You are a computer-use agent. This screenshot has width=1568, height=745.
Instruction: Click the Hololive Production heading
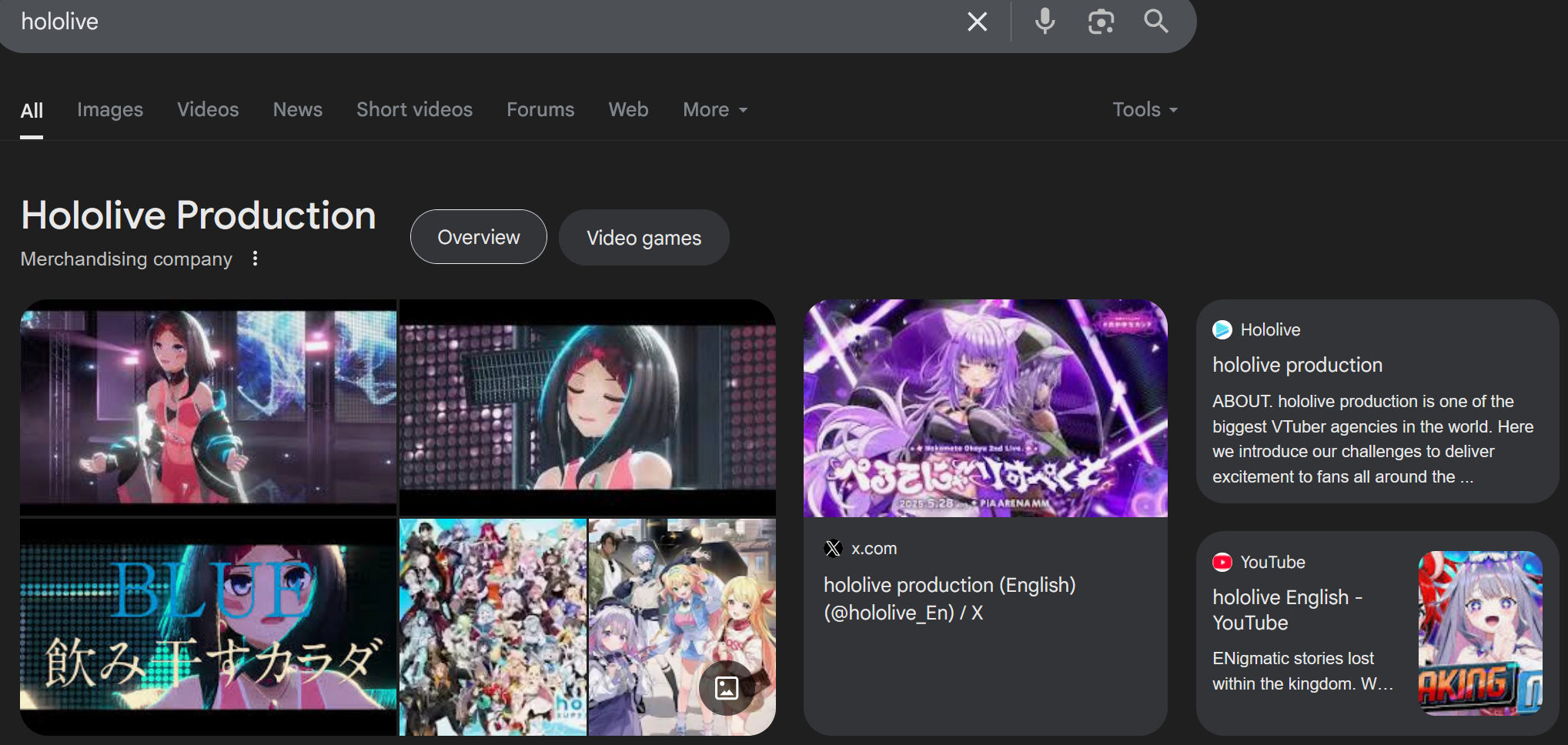tap(199, 215)
